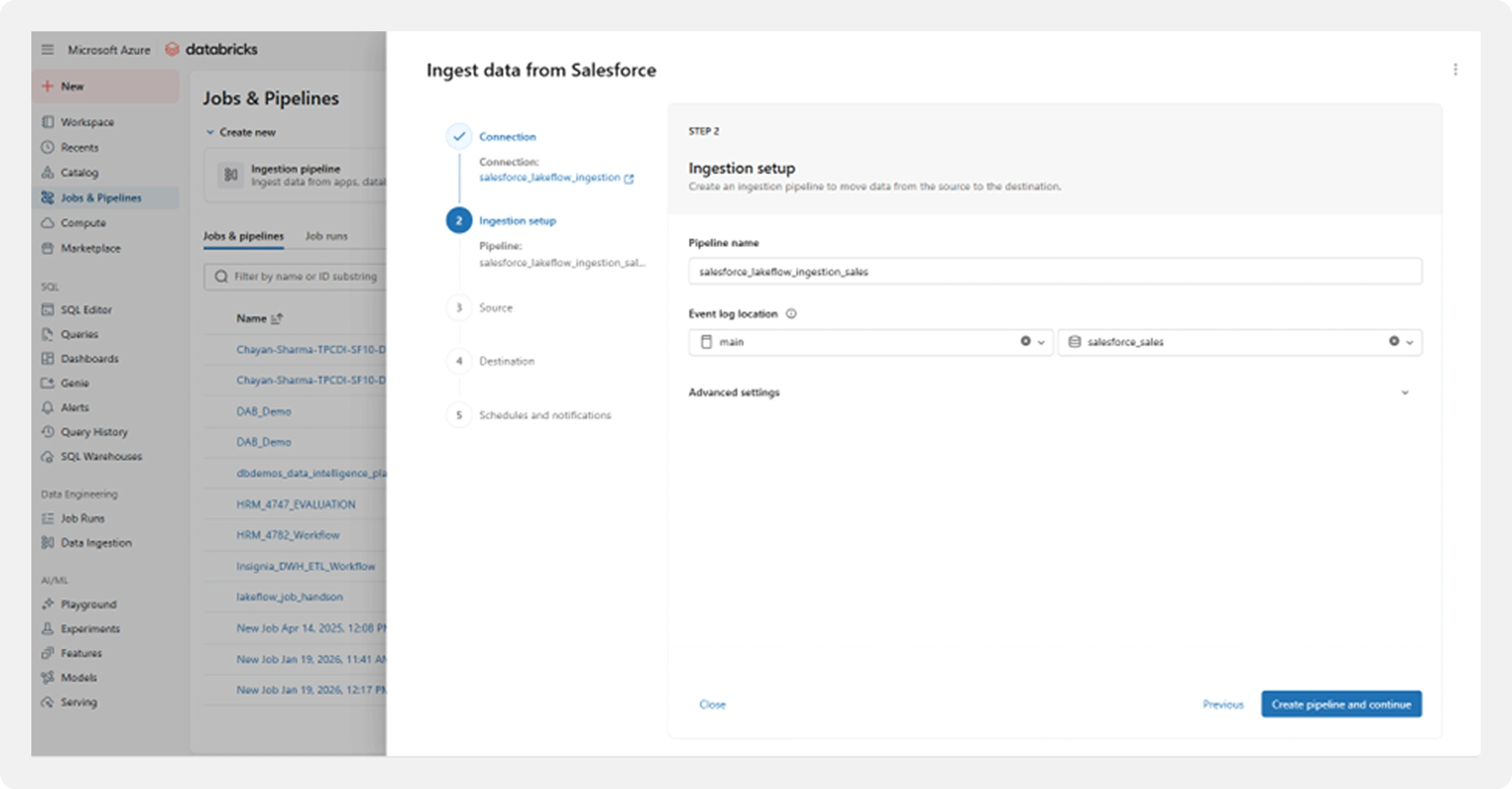
Task: Open the kebab menu on the dialog
Action: 1456,70
